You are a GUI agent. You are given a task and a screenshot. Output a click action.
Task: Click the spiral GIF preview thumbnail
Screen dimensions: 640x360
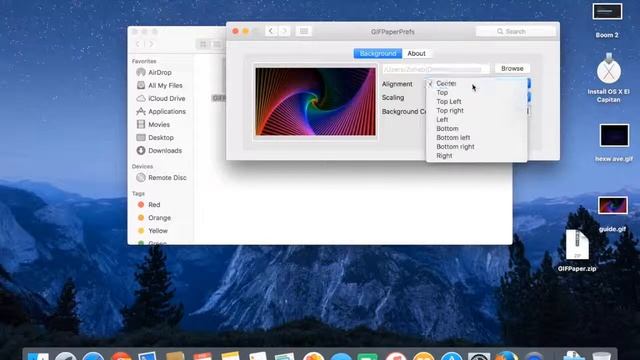click(x=315, y=102)
